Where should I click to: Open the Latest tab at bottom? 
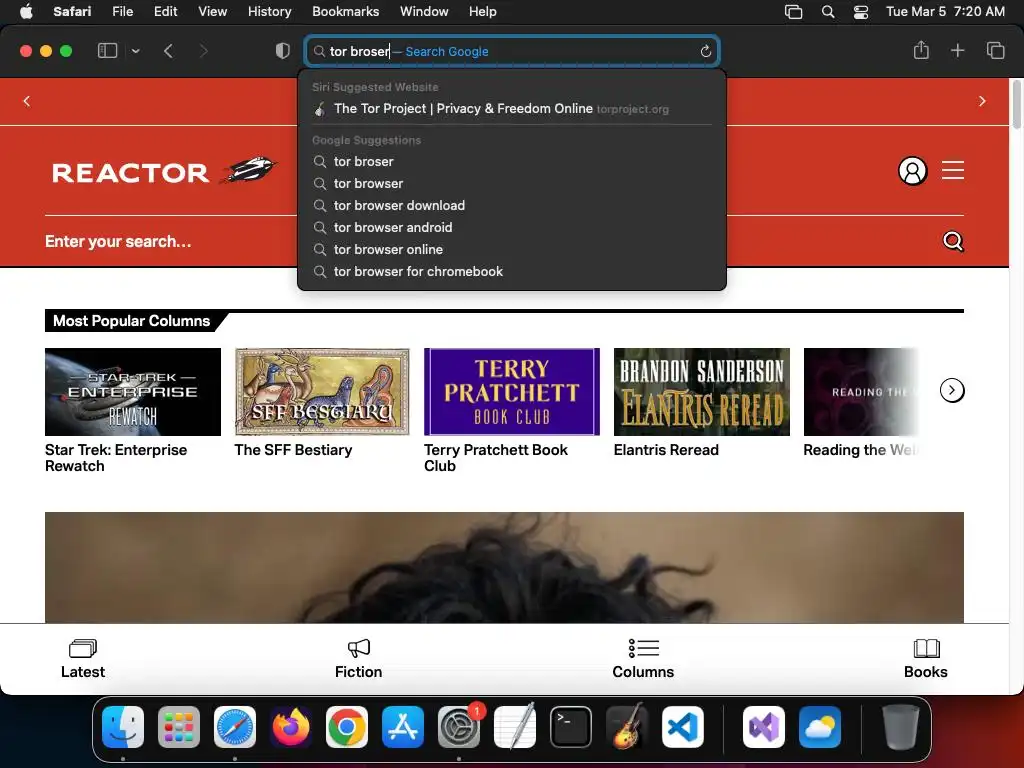(83, 659)
